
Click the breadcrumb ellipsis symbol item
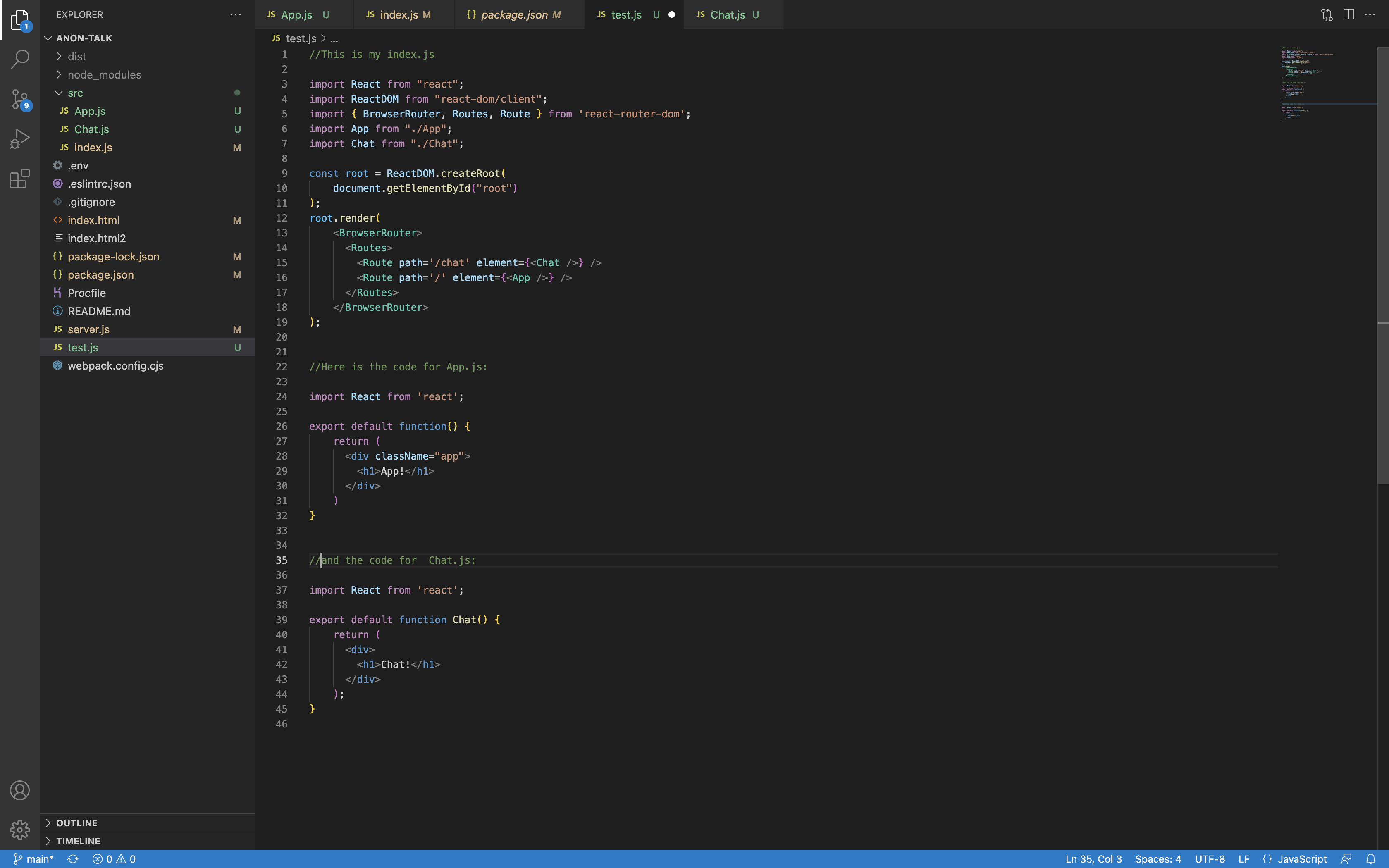tap(334, 38)
